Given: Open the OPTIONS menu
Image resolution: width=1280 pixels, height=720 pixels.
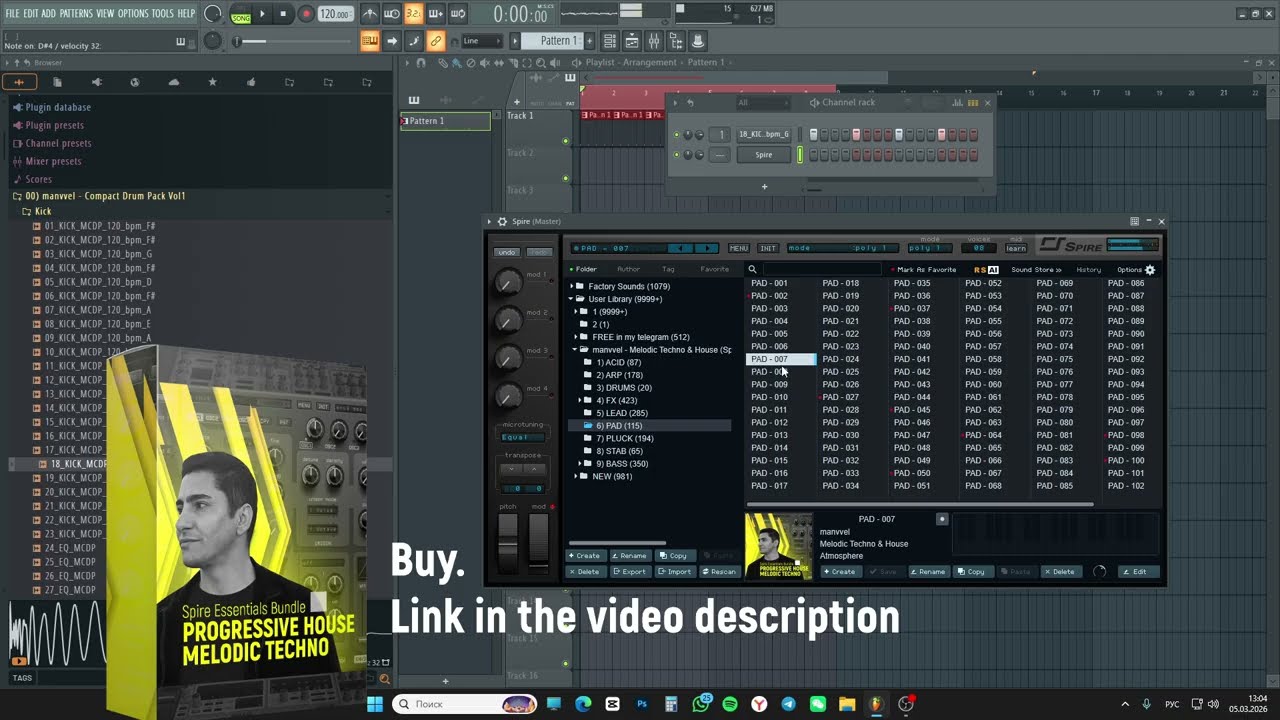Looking at the screenshot, I should (x=133, y=13).
